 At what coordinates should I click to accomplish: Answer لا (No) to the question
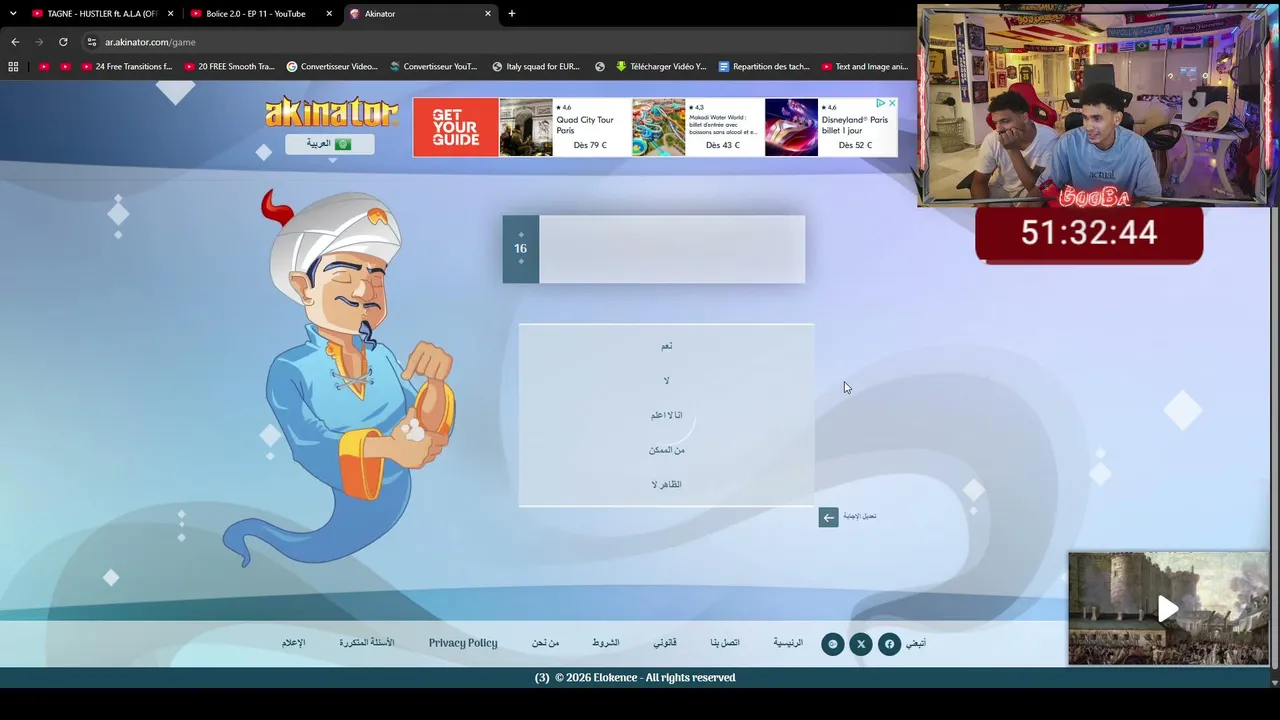pos(666,381)
